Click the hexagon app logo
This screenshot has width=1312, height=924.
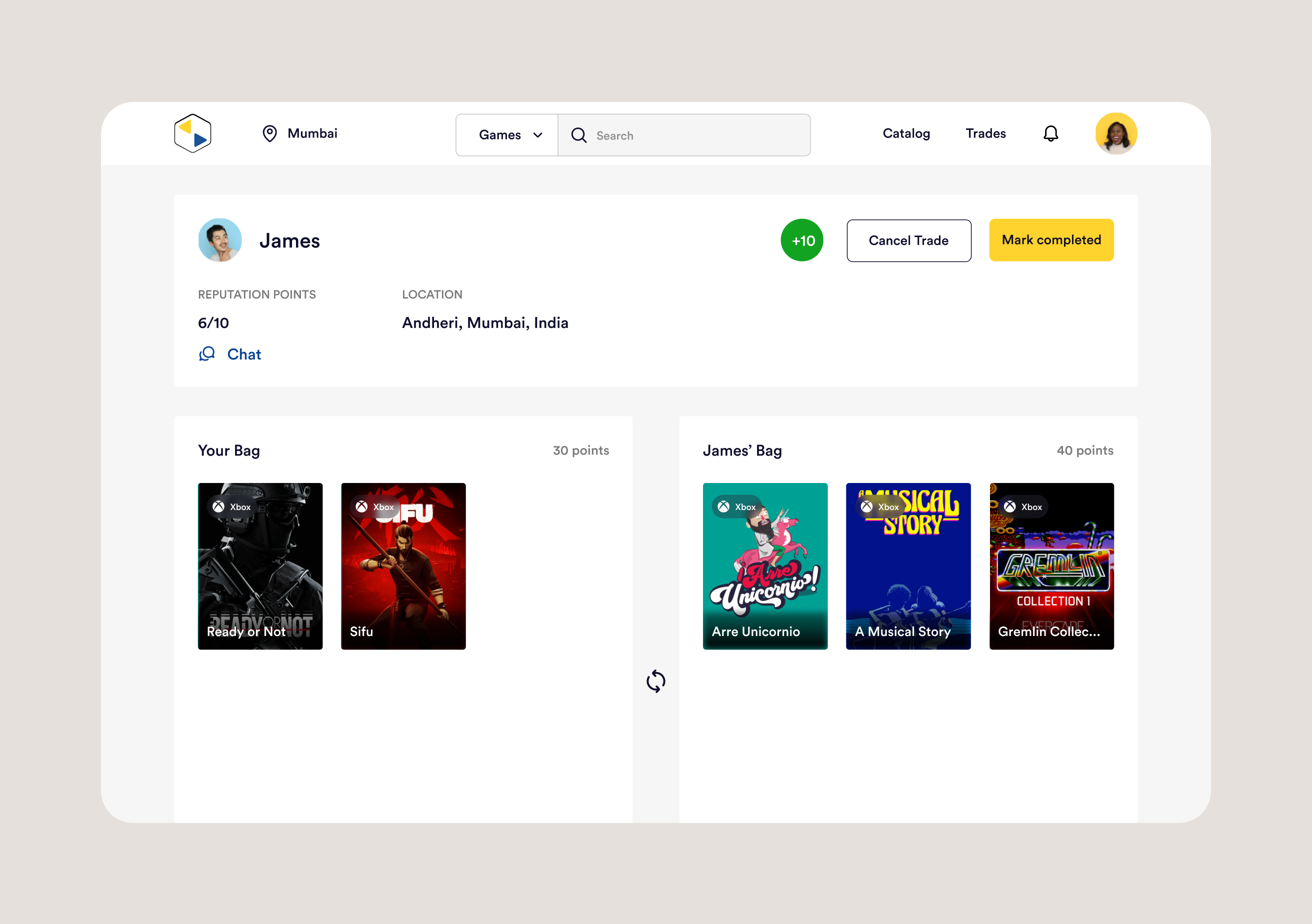pos(192,133)
